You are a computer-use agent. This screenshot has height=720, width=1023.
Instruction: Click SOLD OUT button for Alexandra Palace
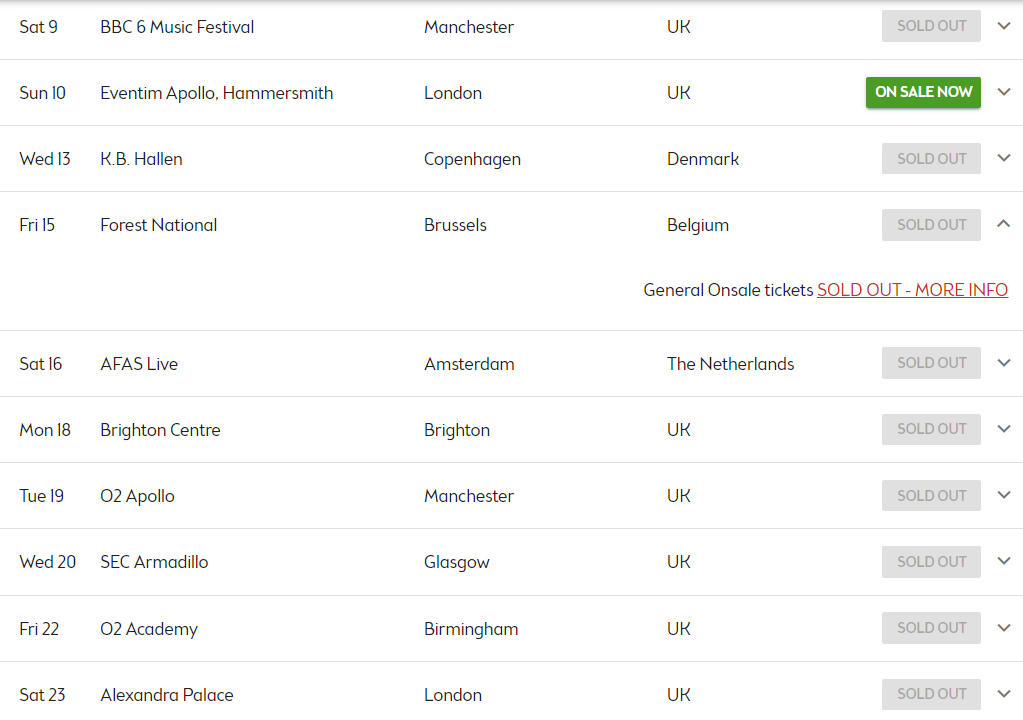pyautogui.click(x=931, y=694)
